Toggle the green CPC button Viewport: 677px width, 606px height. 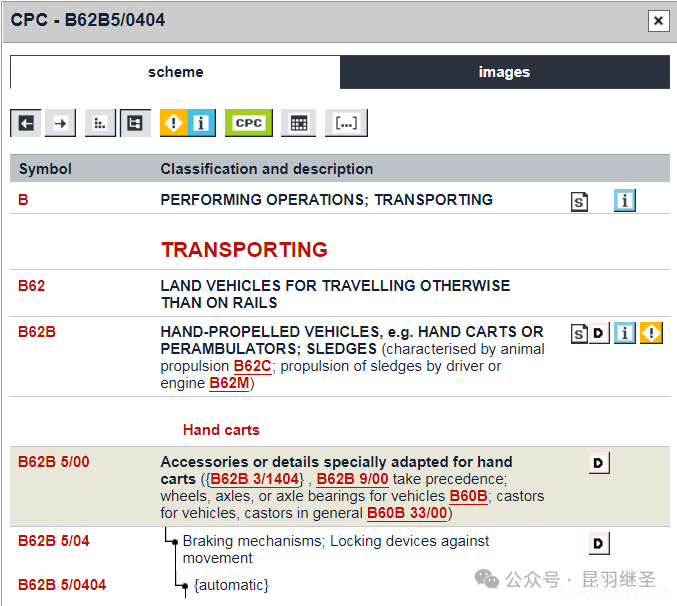point(249,123)
